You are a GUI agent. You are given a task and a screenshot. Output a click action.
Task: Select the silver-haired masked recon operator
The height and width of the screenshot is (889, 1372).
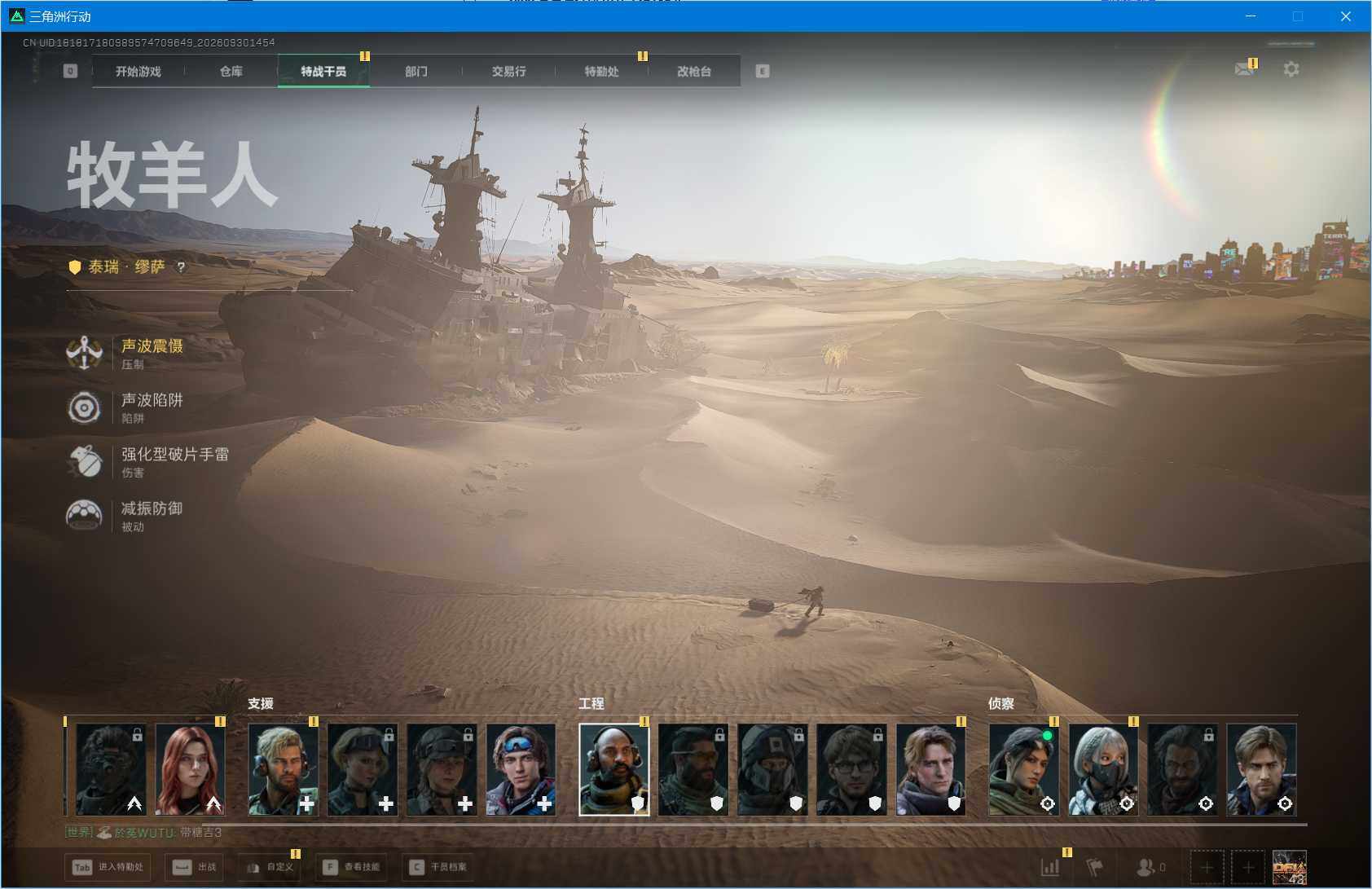click(1103, 769)
